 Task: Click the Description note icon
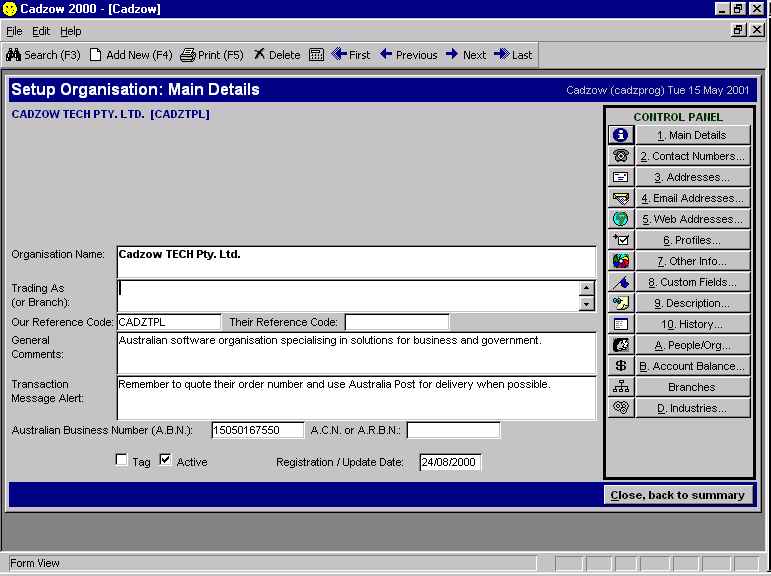[x=621, y=303]
